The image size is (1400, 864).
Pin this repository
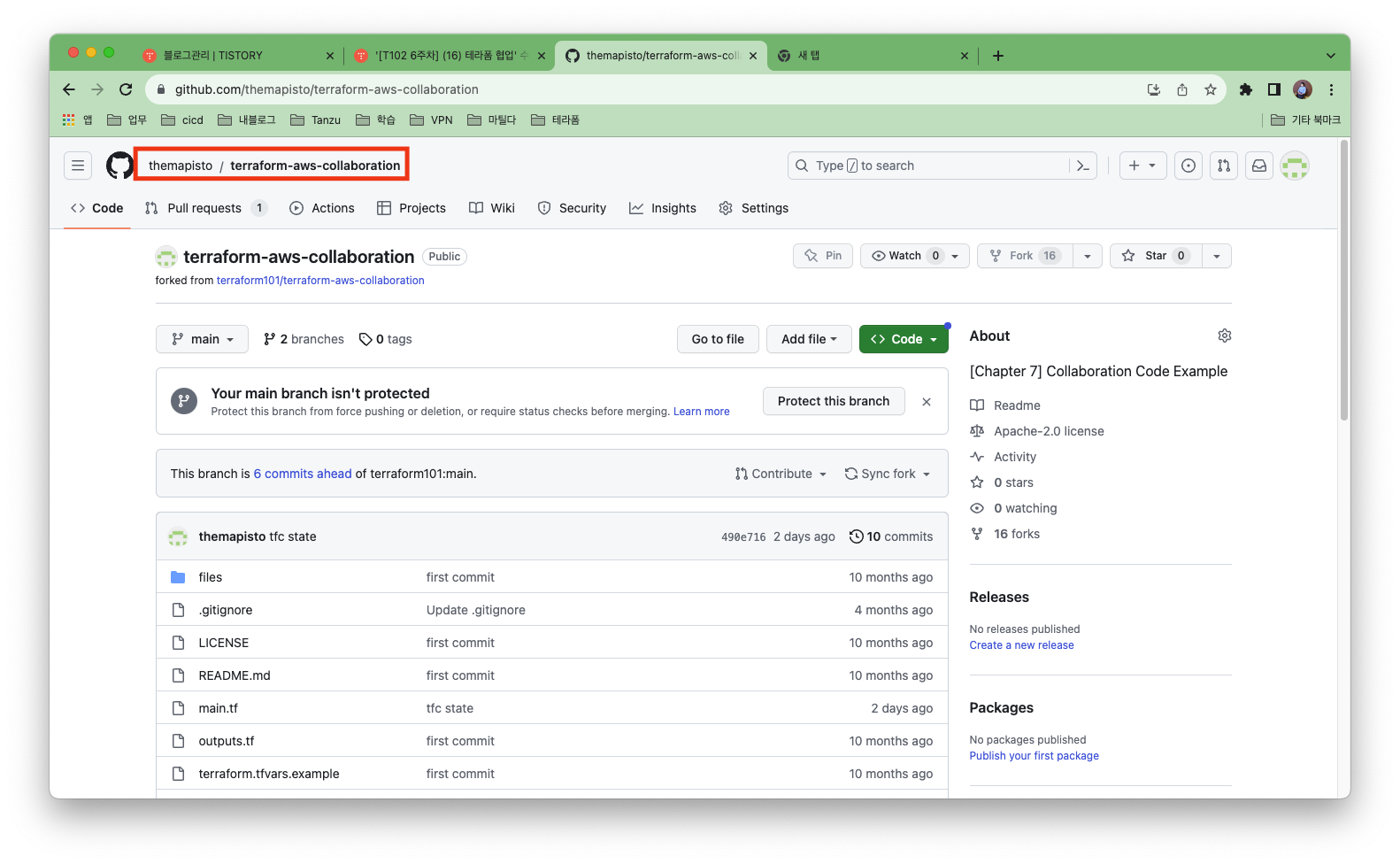tap(823, 256)
